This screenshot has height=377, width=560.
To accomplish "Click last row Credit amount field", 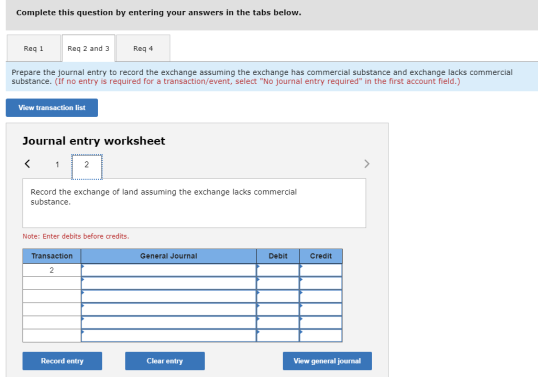I will [x=321, y=336].
